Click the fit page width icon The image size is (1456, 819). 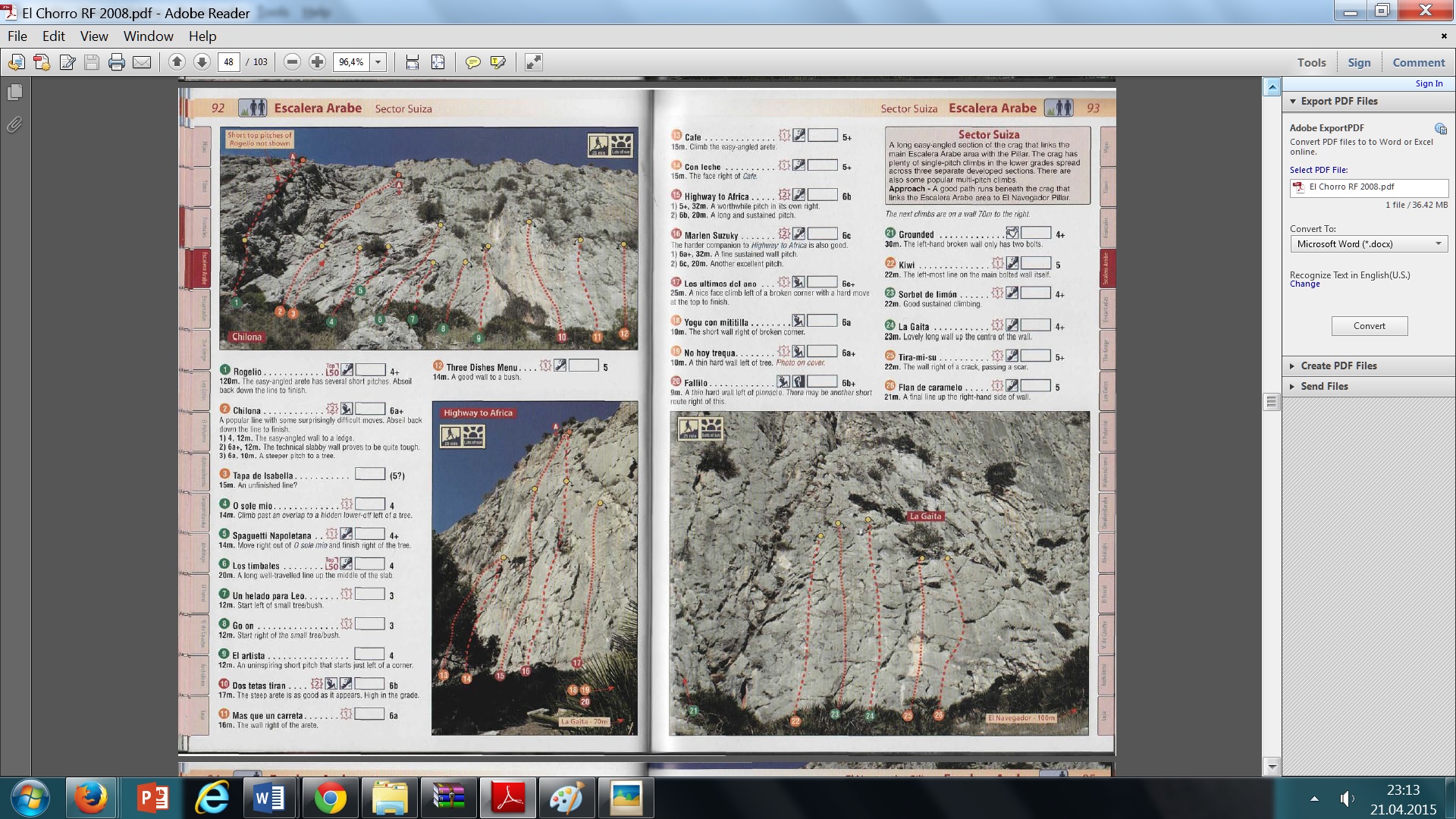coord(412,62)
